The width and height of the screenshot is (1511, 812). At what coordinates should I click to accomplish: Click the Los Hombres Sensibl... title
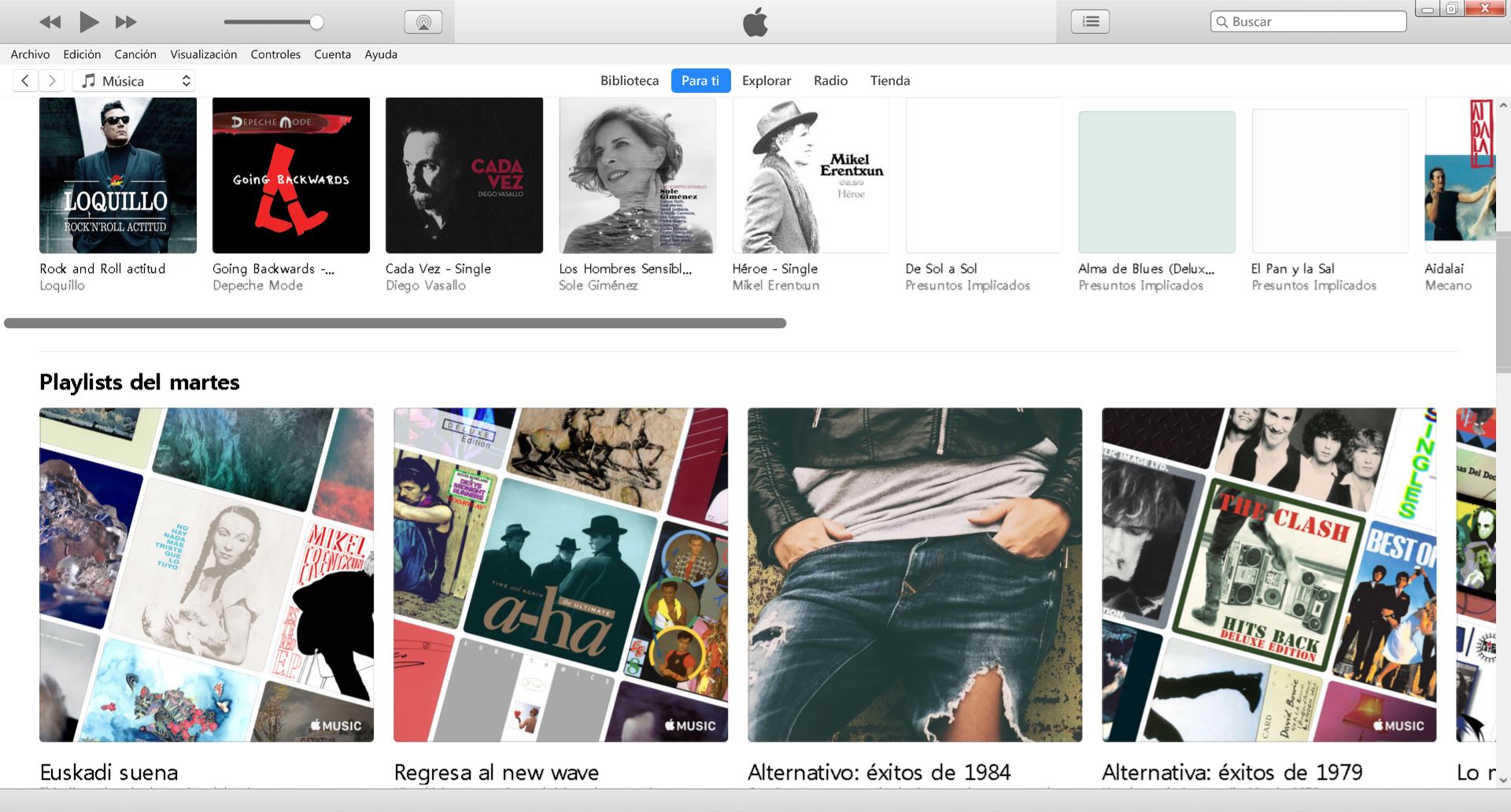[x=626, y=268]
